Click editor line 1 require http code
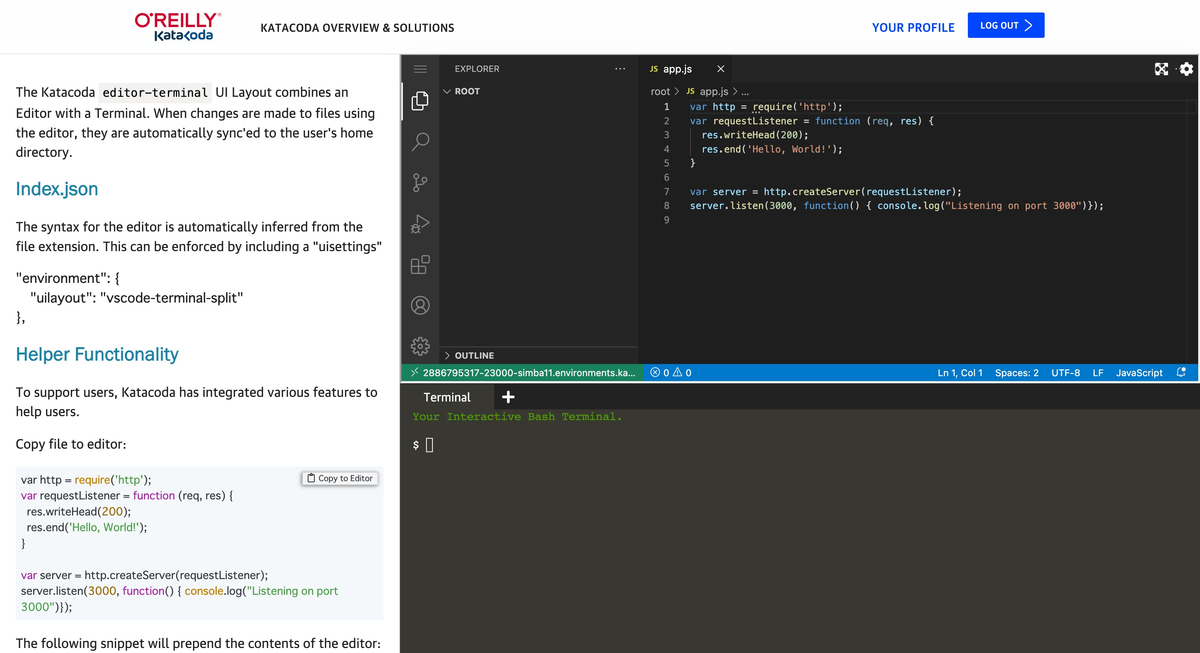1200x653 pixels. pos(766,106)
